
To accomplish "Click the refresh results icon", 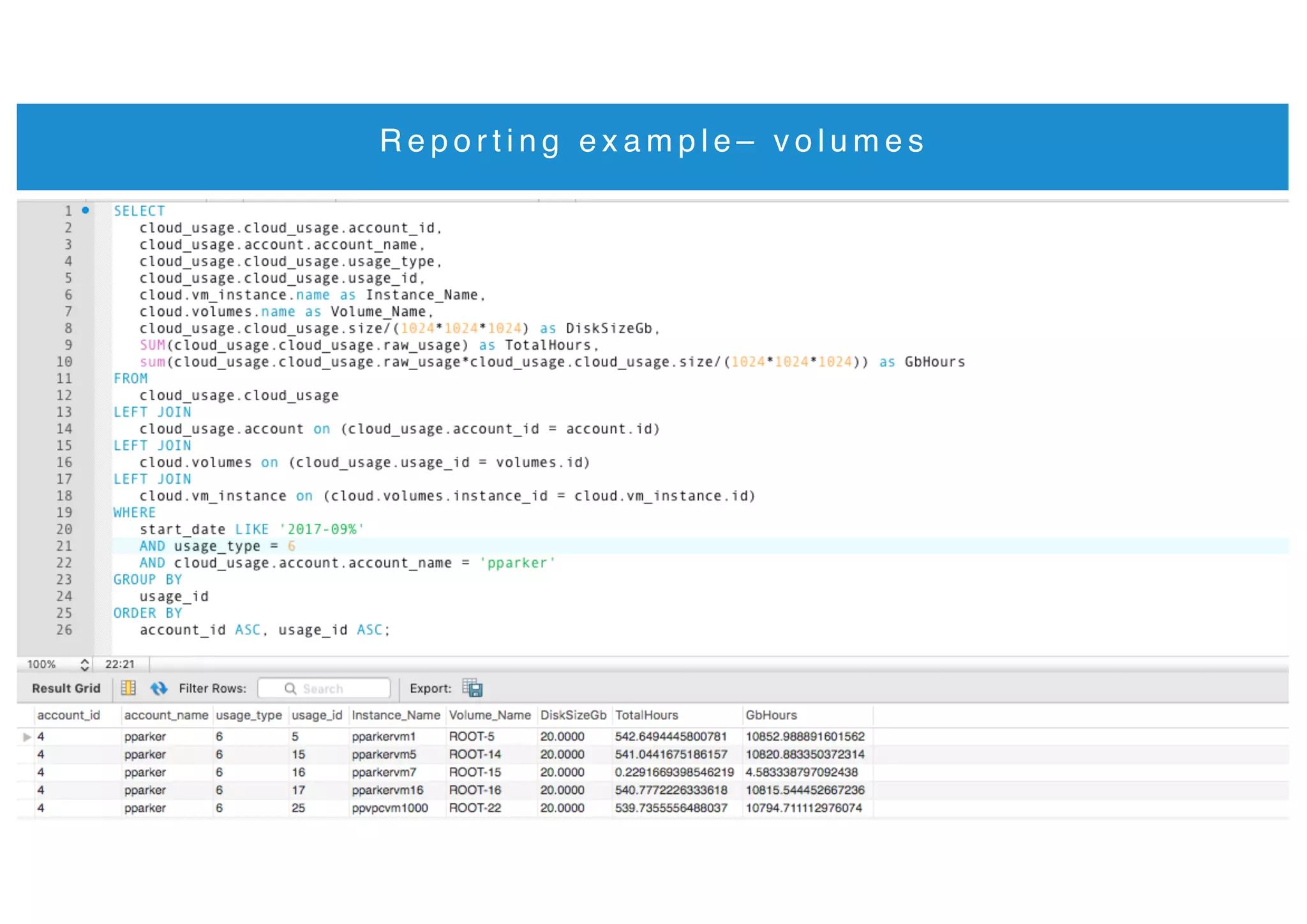I will point(158,688).
